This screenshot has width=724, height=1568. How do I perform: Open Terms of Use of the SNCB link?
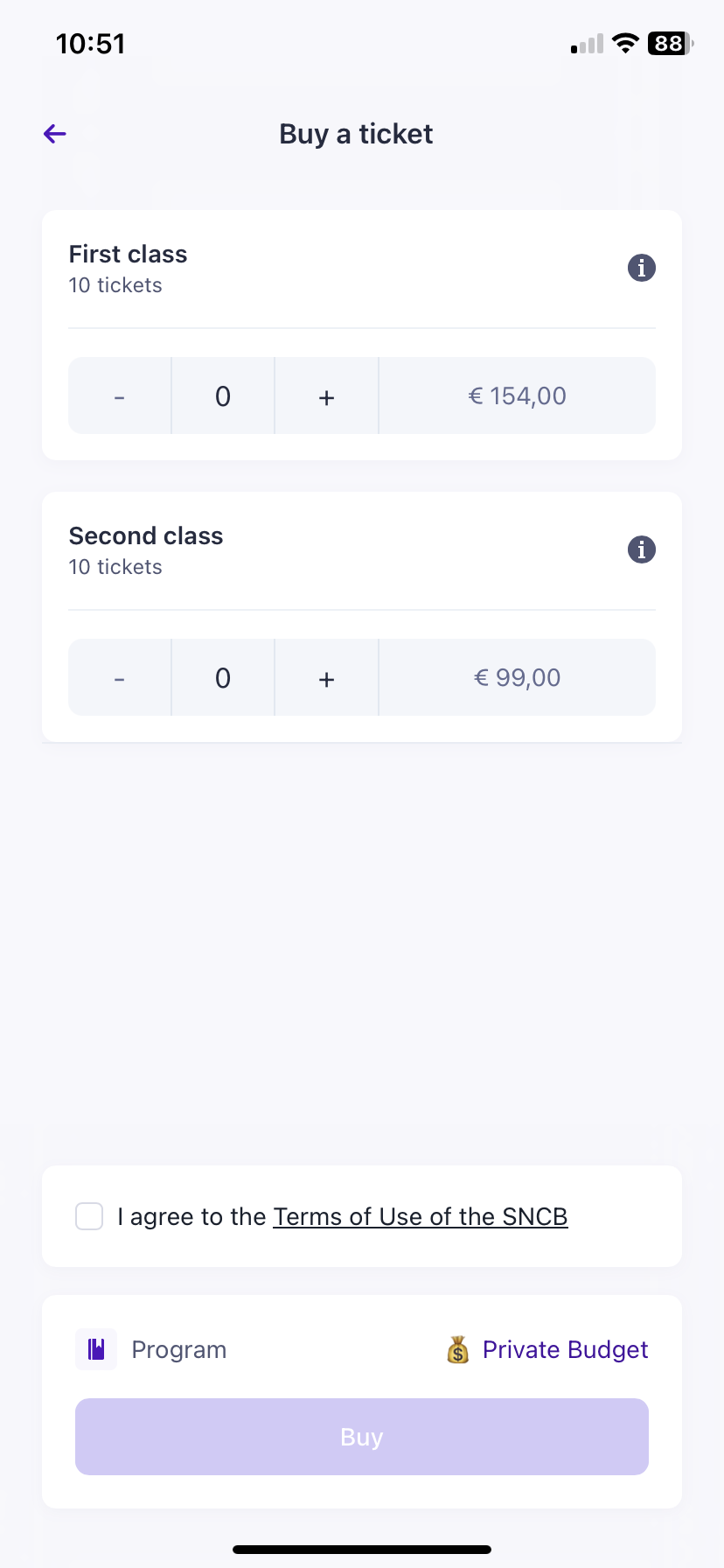(421, 1216)
